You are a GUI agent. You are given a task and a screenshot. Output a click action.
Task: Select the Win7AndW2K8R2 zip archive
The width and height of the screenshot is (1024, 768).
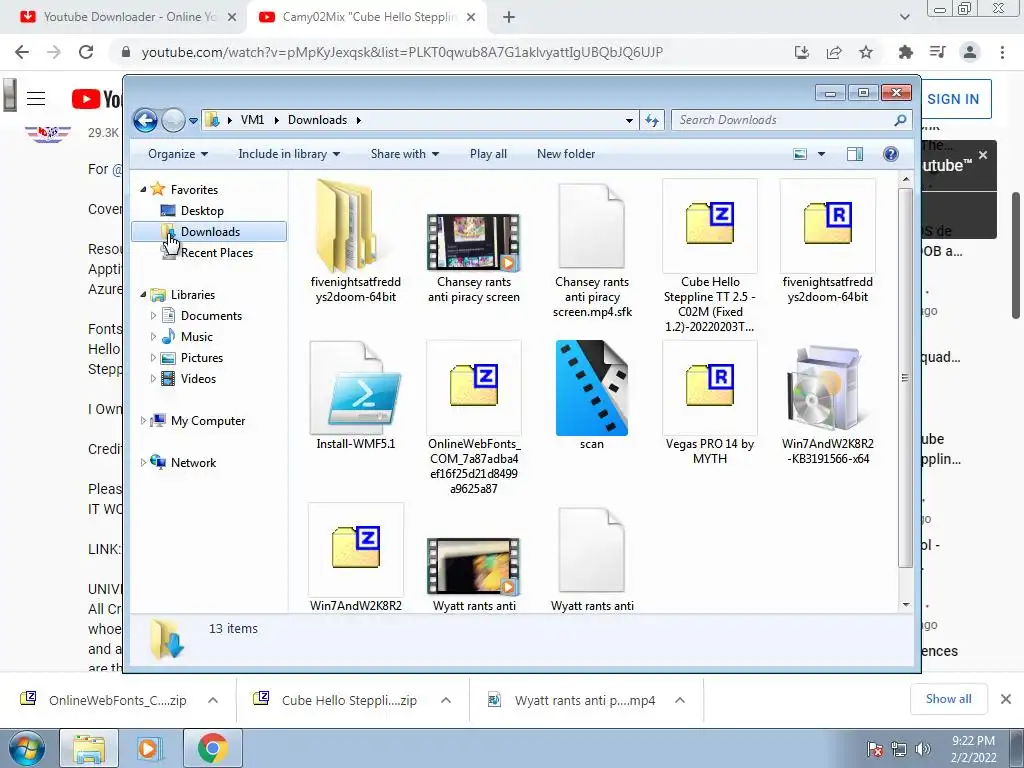356,549
